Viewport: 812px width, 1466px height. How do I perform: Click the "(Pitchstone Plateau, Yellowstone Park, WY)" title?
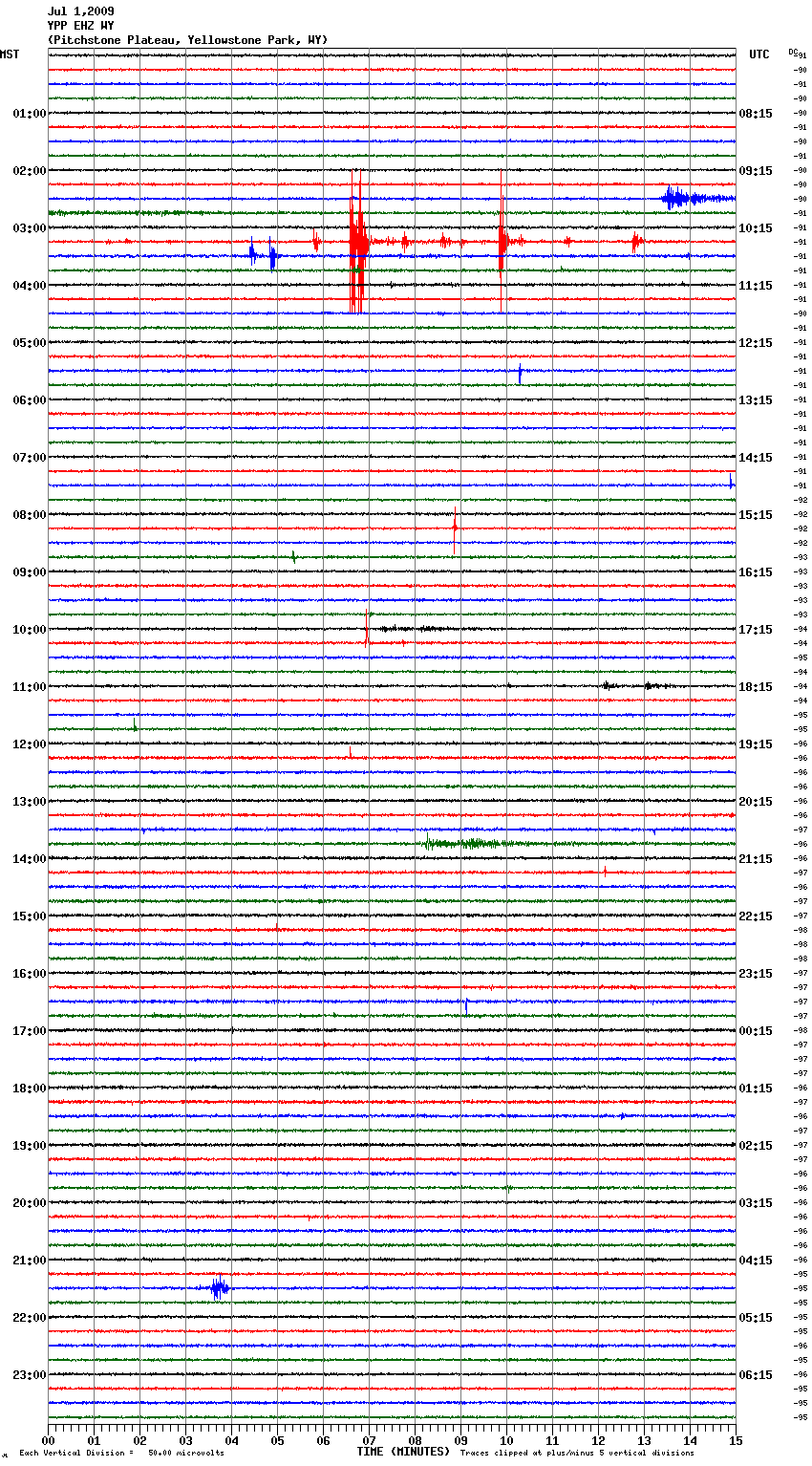[187, 40]
